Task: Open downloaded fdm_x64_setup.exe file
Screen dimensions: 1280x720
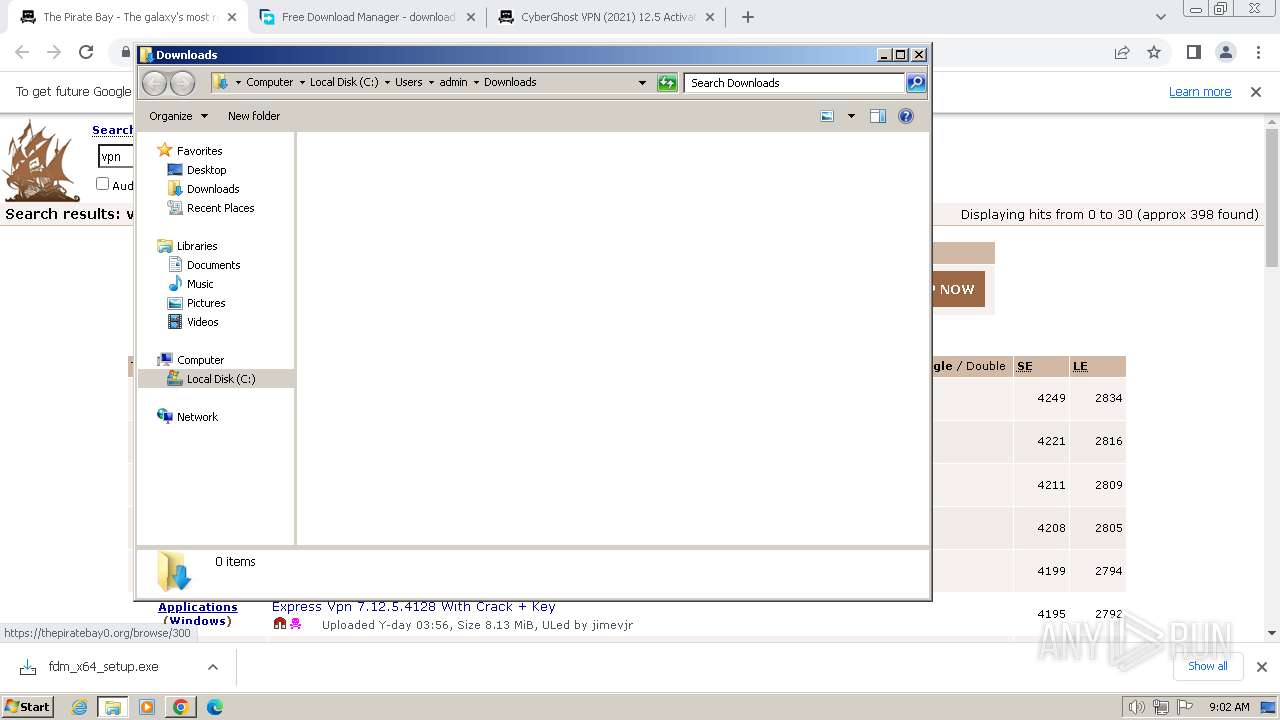Action: coord(103,667)
